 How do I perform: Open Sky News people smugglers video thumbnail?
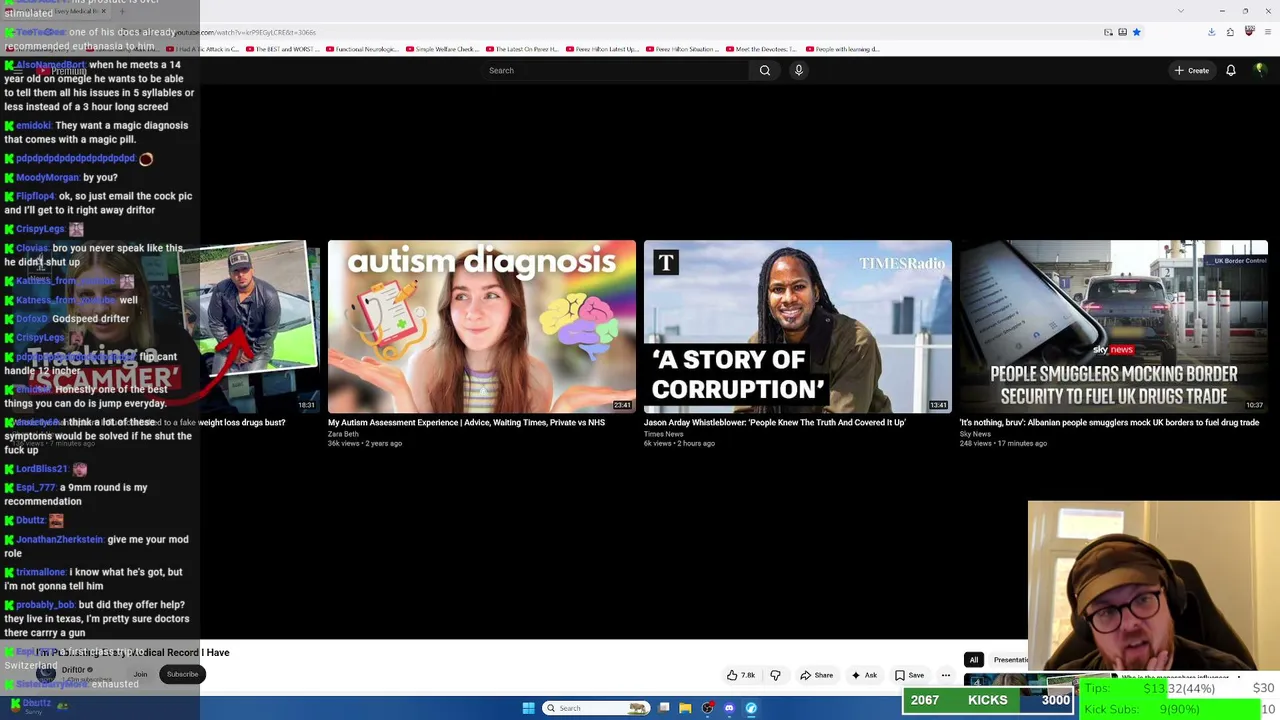[1114, 326]
